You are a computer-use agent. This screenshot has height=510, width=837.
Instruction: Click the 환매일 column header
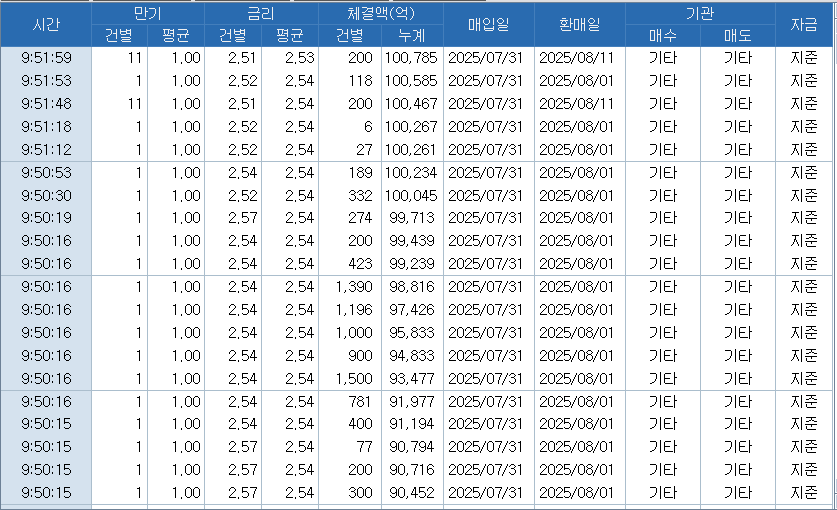point(578,24)
